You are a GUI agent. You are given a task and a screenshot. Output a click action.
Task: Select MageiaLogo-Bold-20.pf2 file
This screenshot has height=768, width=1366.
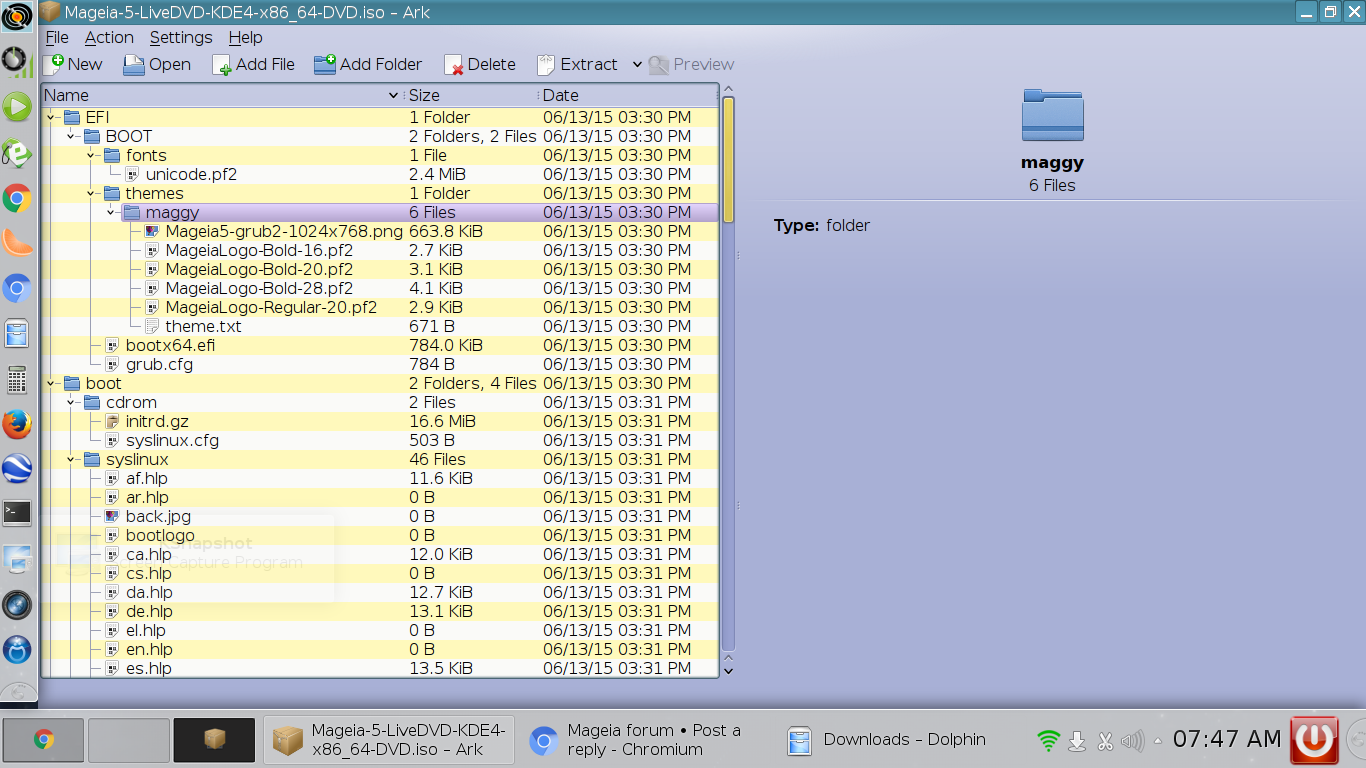pos(259,269)
